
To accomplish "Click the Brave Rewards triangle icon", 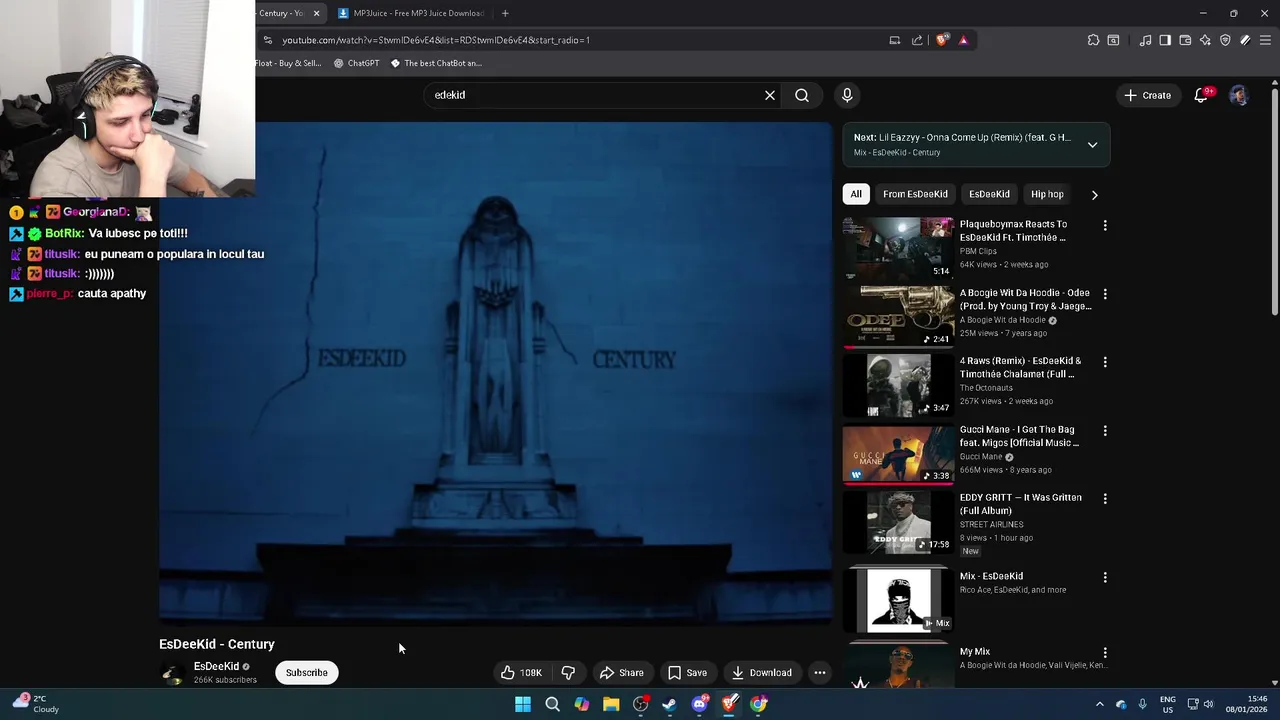I will [x=963, y=40].
